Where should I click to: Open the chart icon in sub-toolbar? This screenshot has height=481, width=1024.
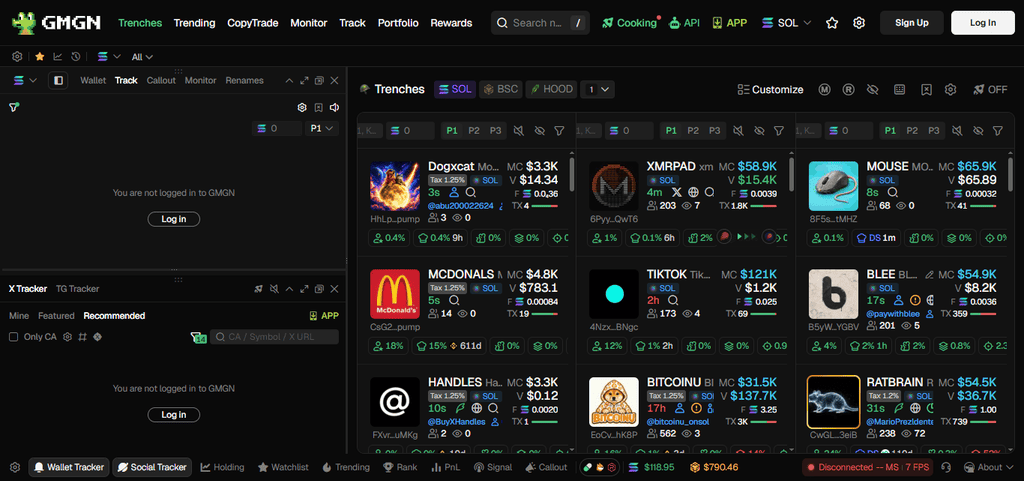pos(58,57)
